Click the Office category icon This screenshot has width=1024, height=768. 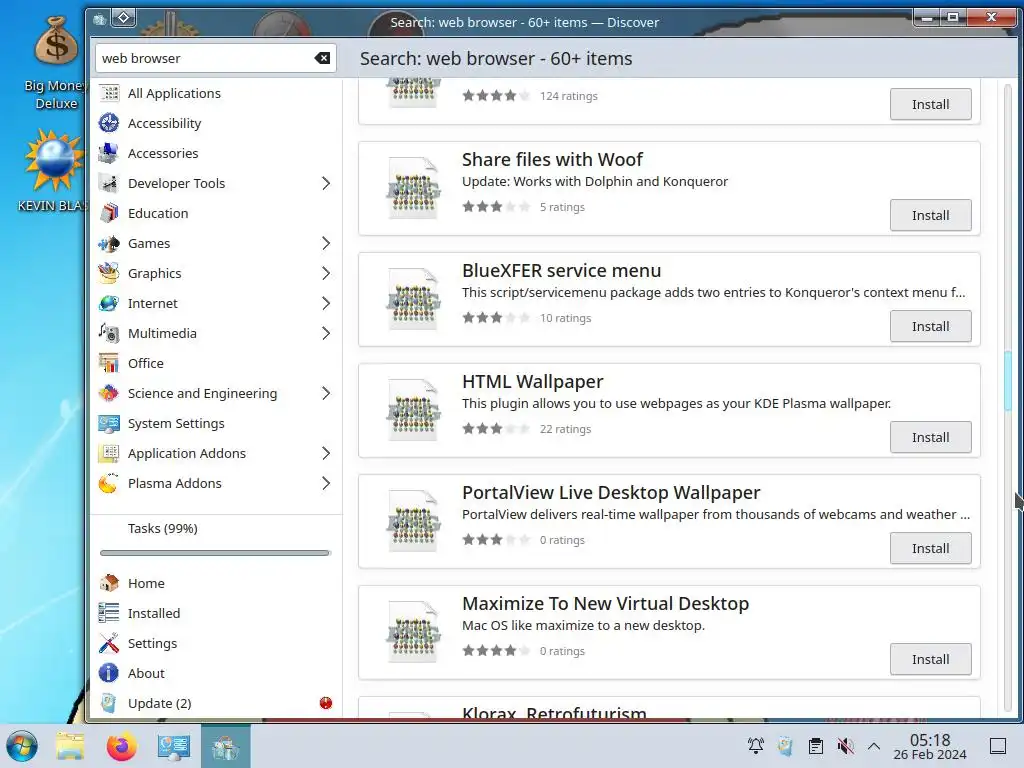[x=109, y=364]
